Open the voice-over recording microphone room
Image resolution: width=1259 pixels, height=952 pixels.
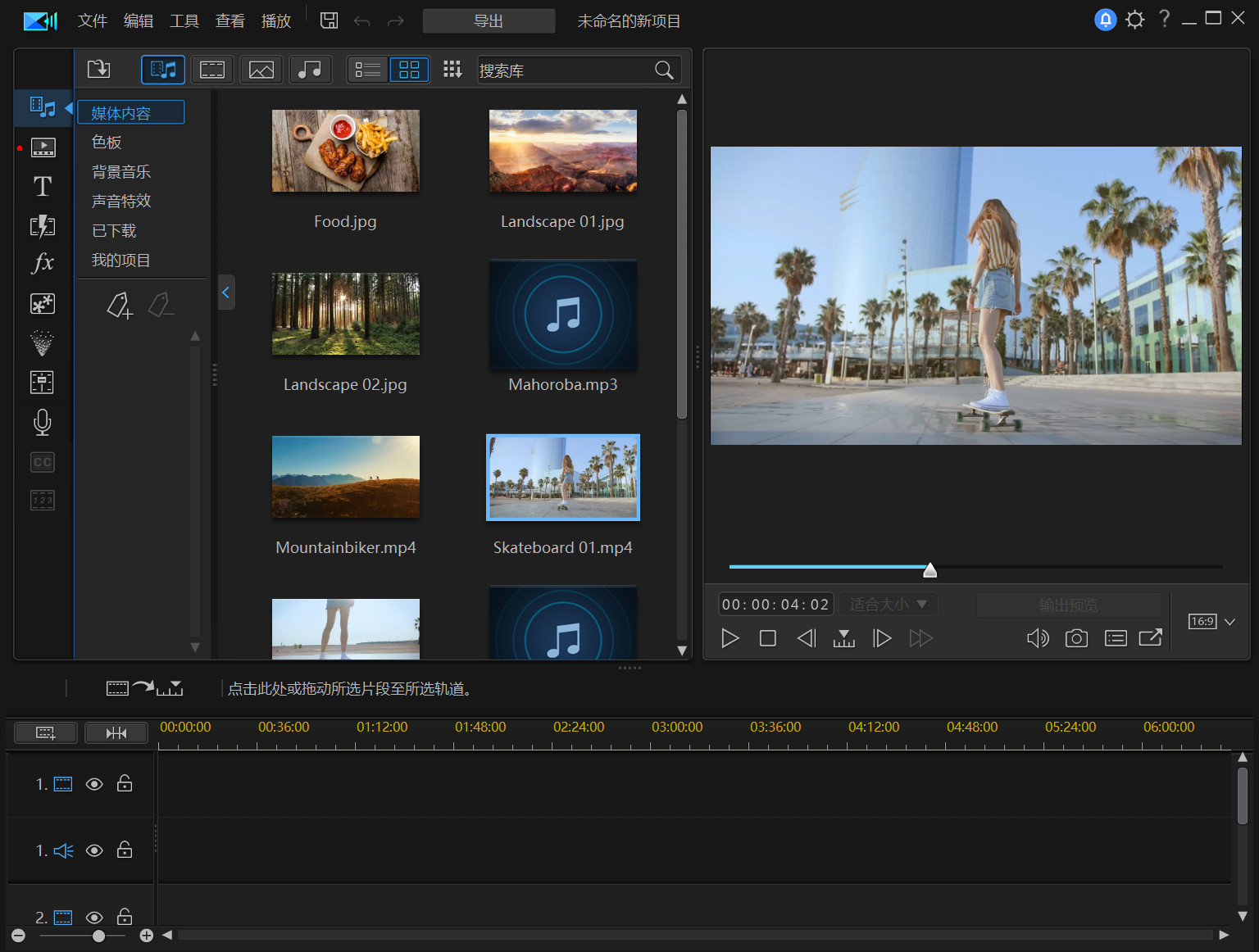pos(43,422)
